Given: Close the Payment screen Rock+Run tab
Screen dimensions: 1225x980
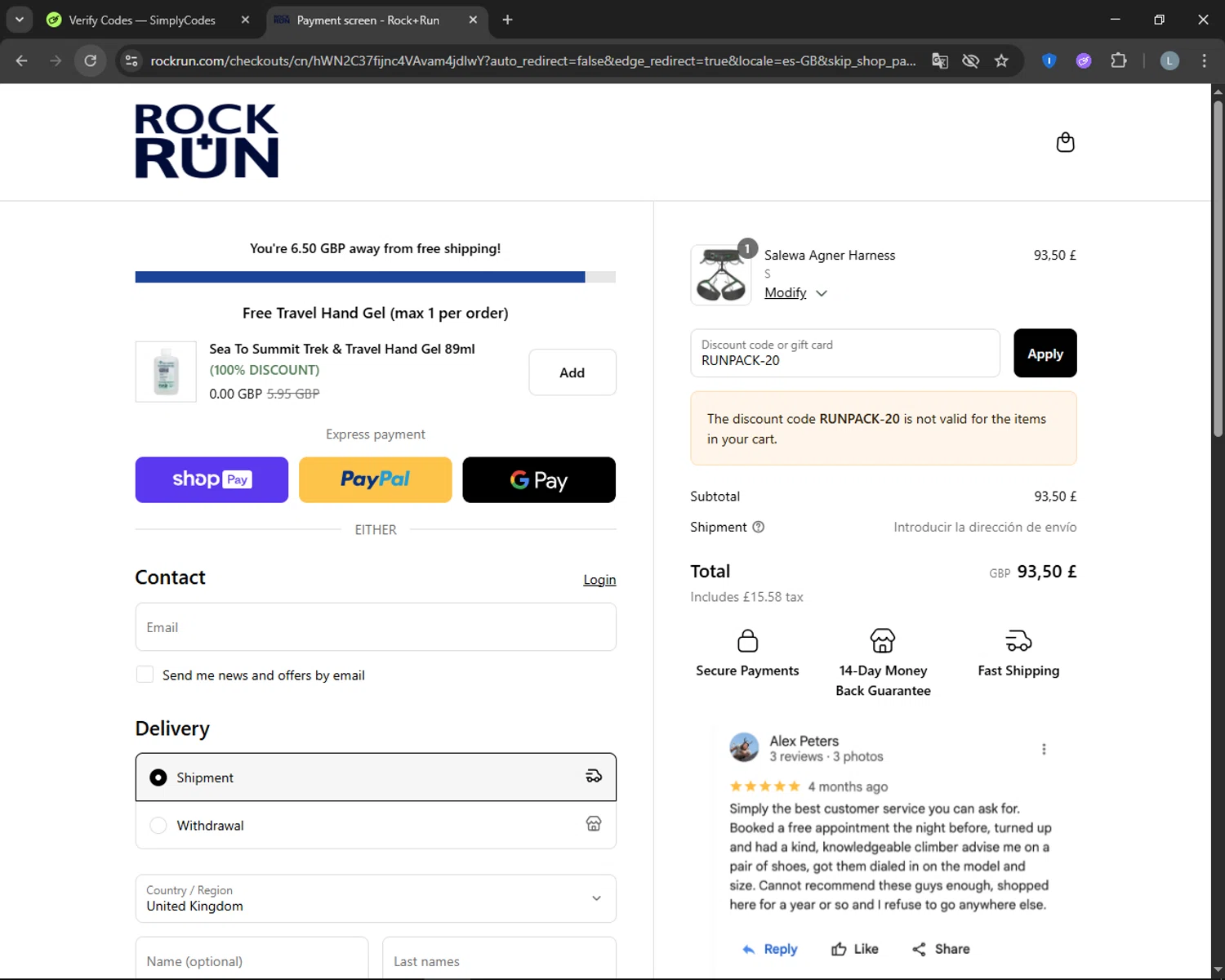Looking at the screenshot, I should pyautogui.click(x=473, y=20).
